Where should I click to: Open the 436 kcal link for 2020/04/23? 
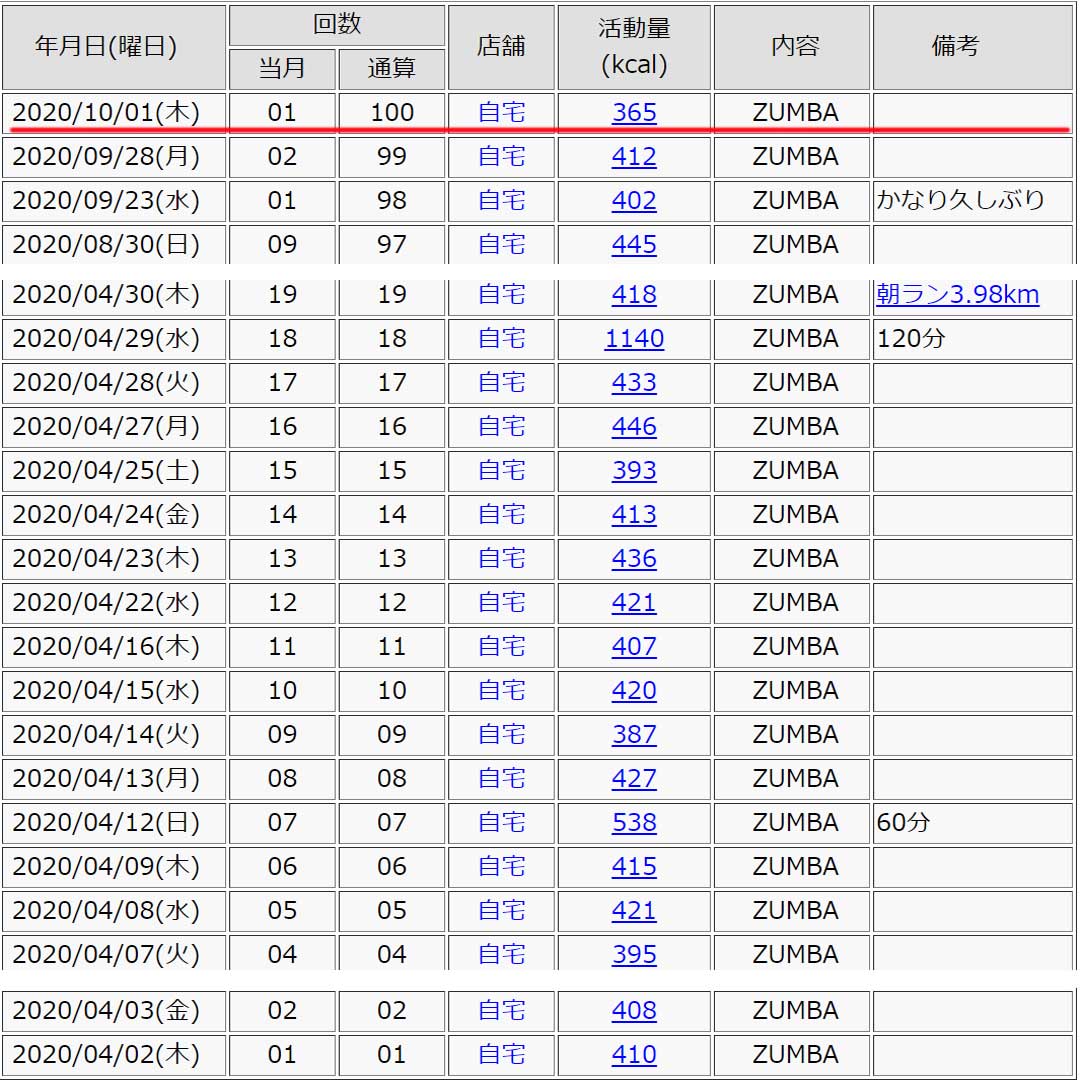634,559
